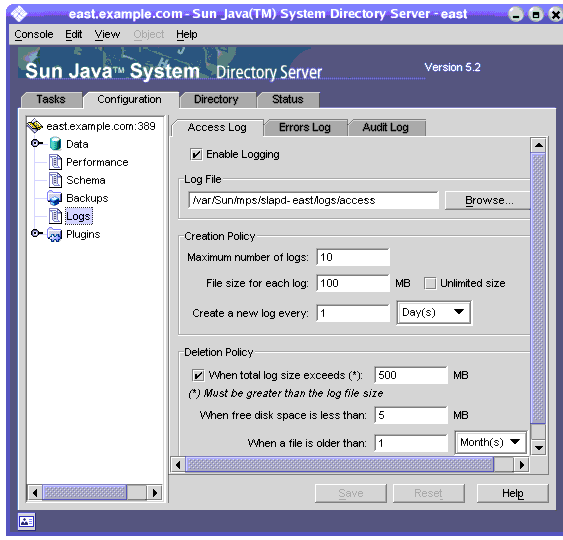Switch to the Audit Log tab
Screen dimensions: 563x540
386,127
